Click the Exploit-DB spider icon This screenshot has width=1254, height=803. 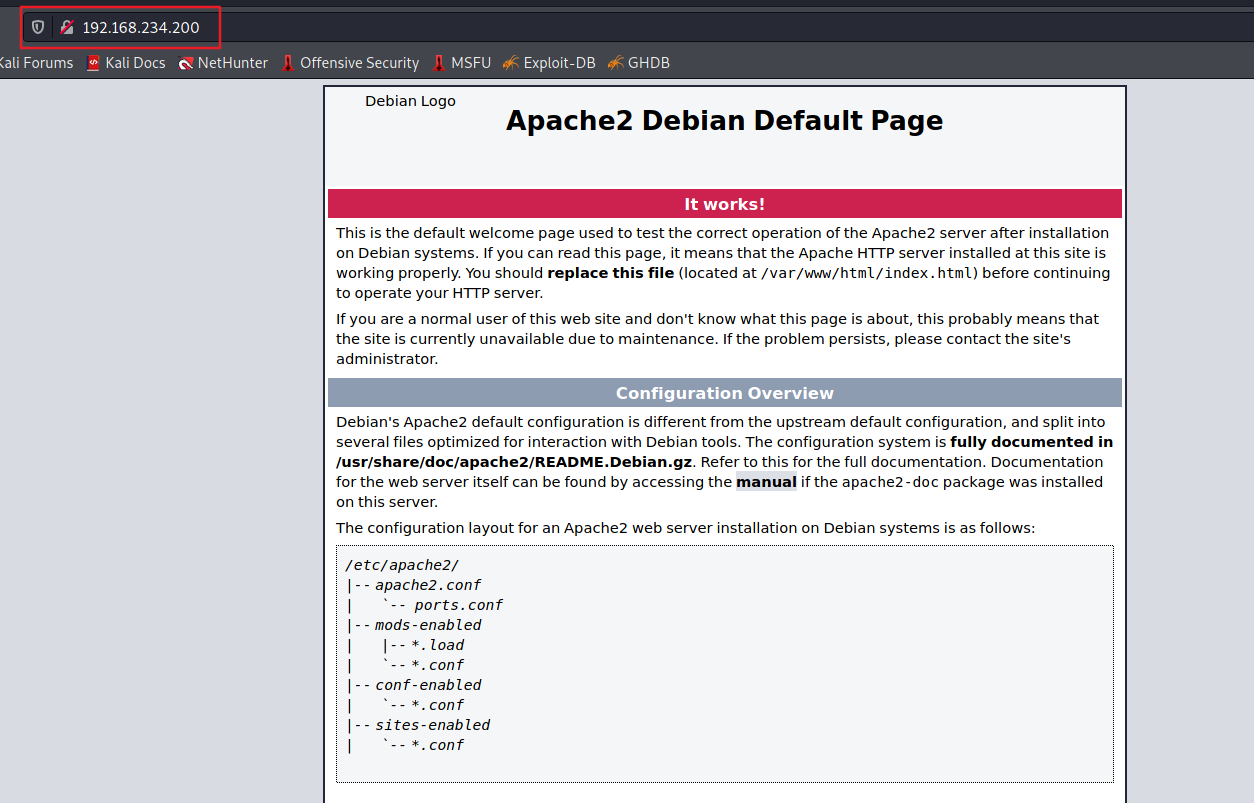[511, 63]
